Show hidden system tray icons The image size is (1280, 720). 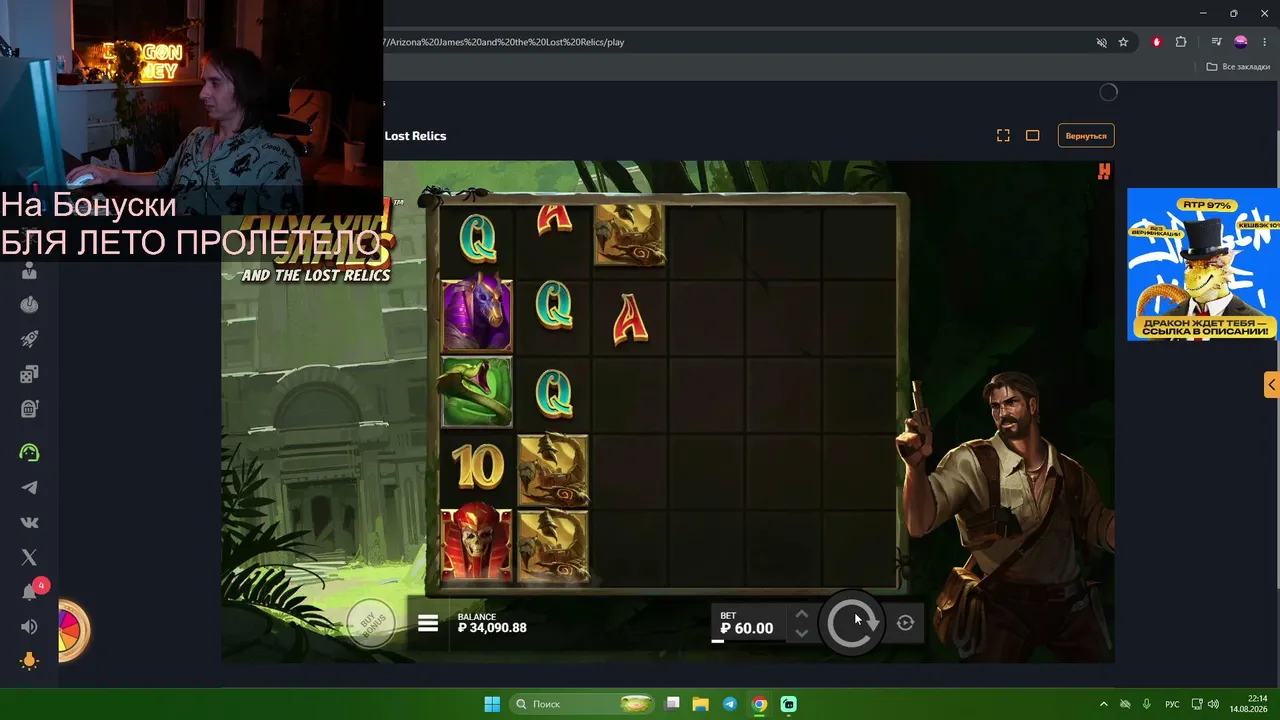point(1104,704)
